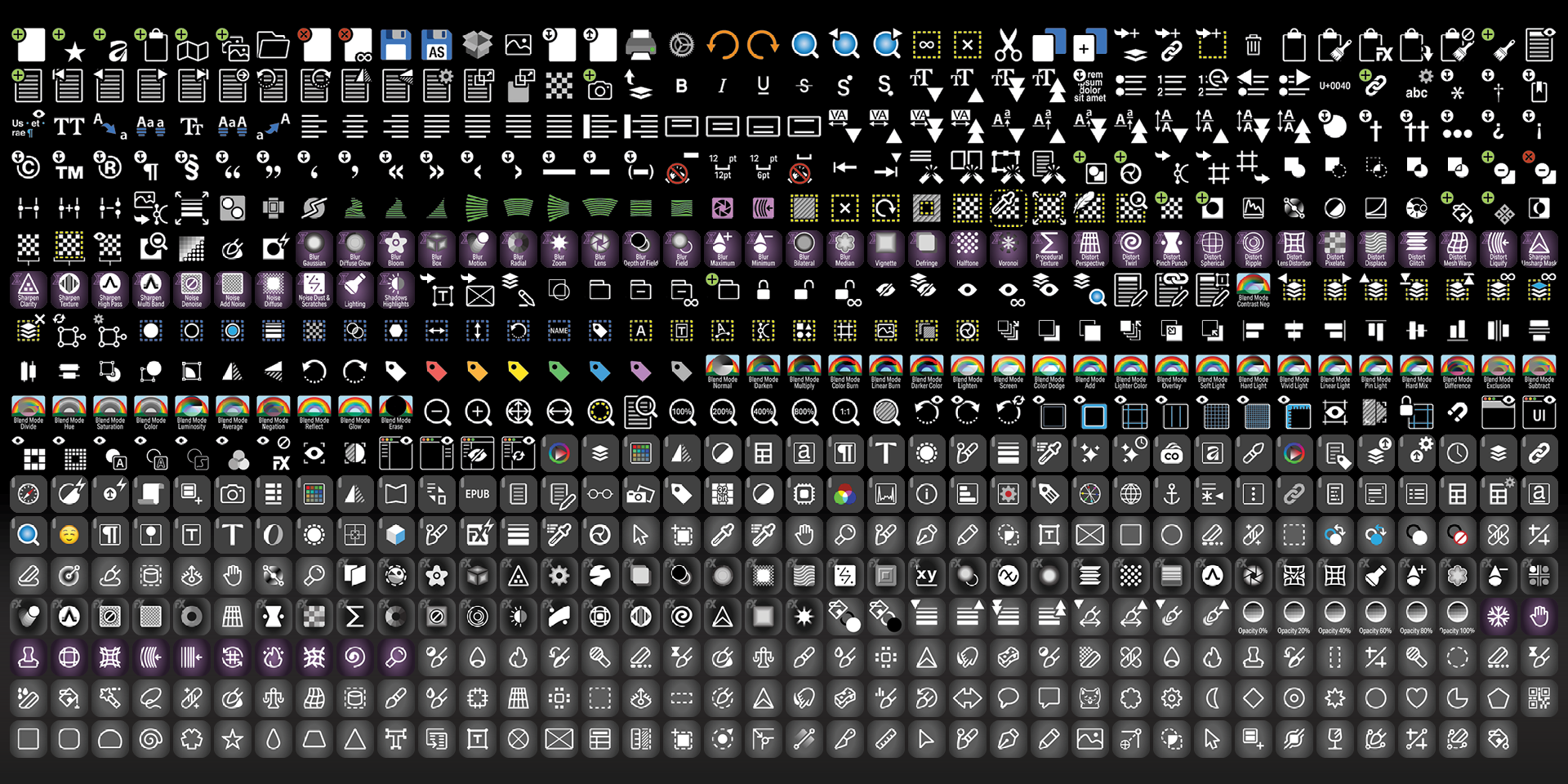The image size is (1568, 784).
Task: Select the green tag icon
Action: 559,372
